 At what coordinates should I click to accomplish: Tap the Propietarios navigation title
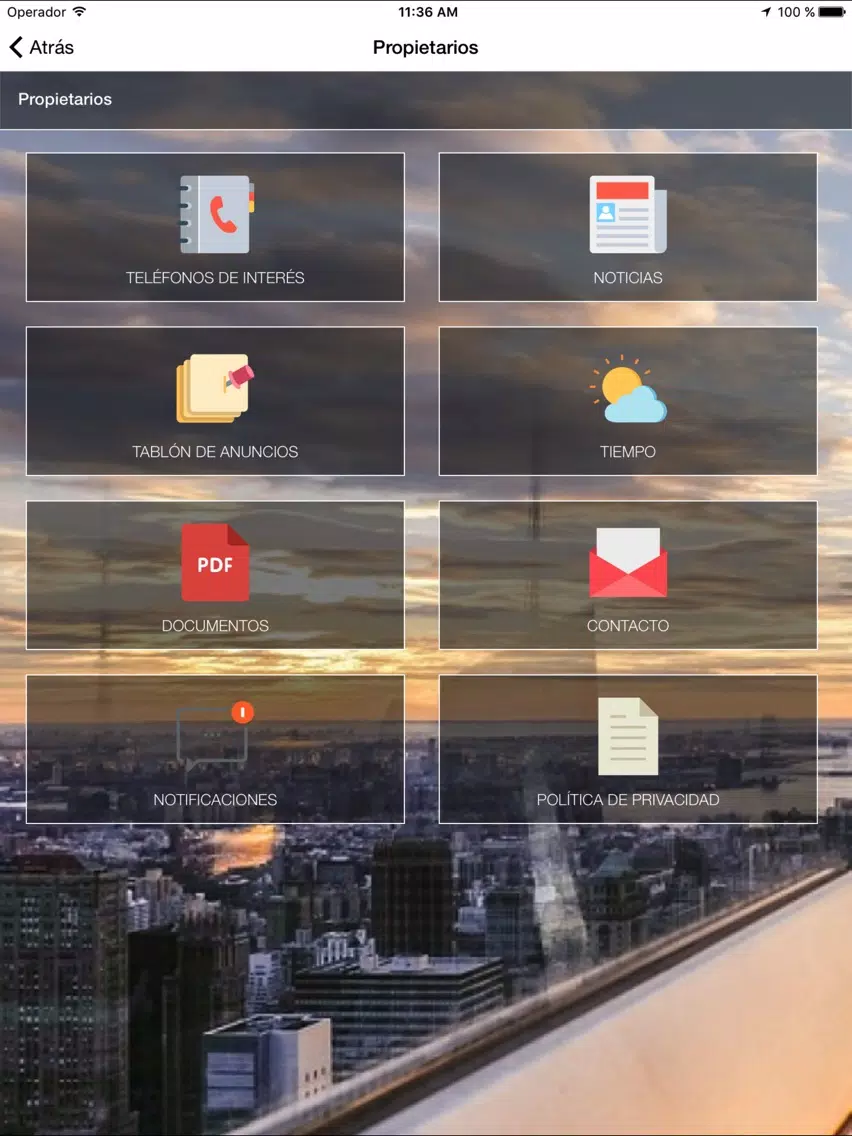425,48
